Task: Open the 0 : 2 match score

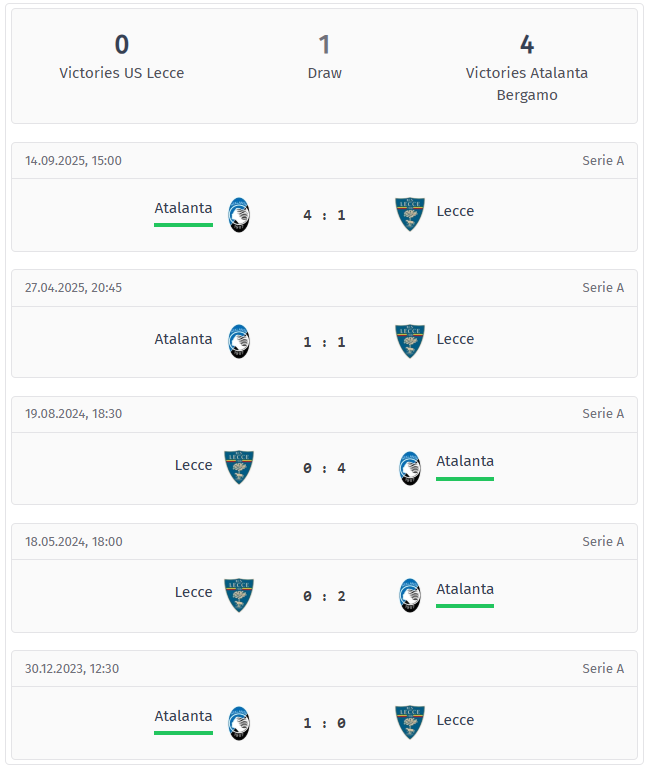Action: tap(324, 596)
